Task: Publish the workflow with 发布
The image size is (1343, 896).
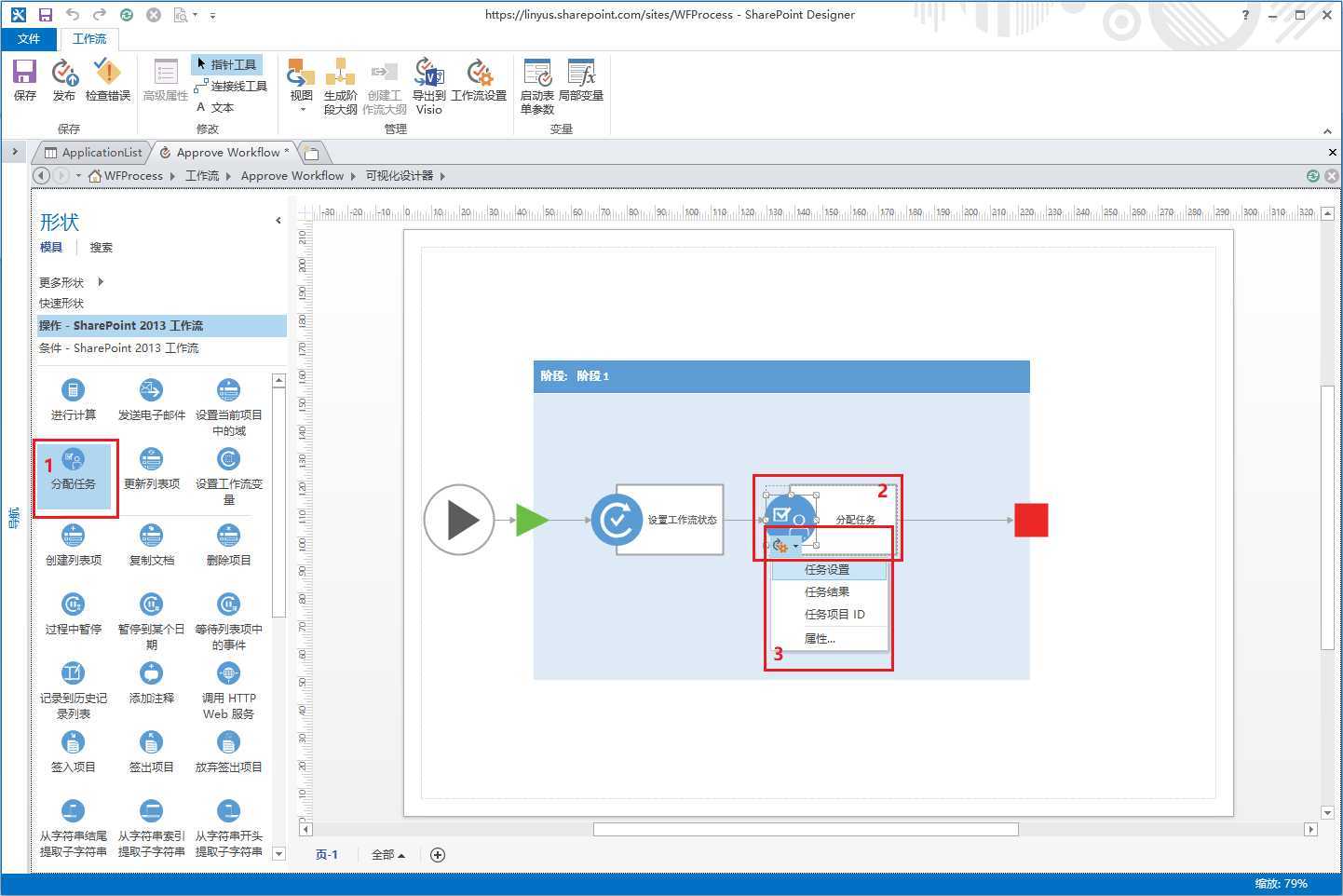Action: click(x=64, y=80)
